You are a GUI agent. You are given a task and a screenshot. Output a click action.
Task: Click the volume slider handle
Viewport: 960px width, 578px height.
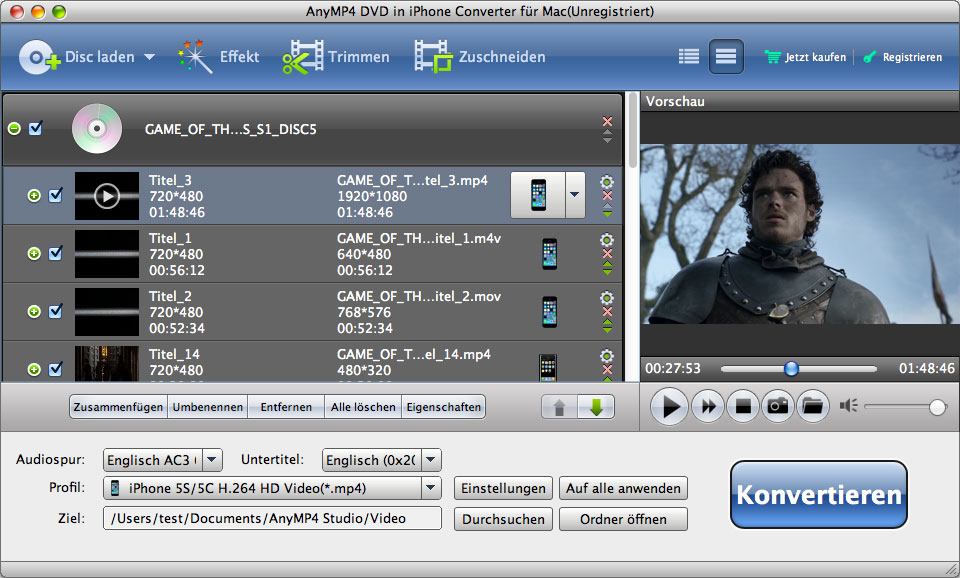coord(937,407)
